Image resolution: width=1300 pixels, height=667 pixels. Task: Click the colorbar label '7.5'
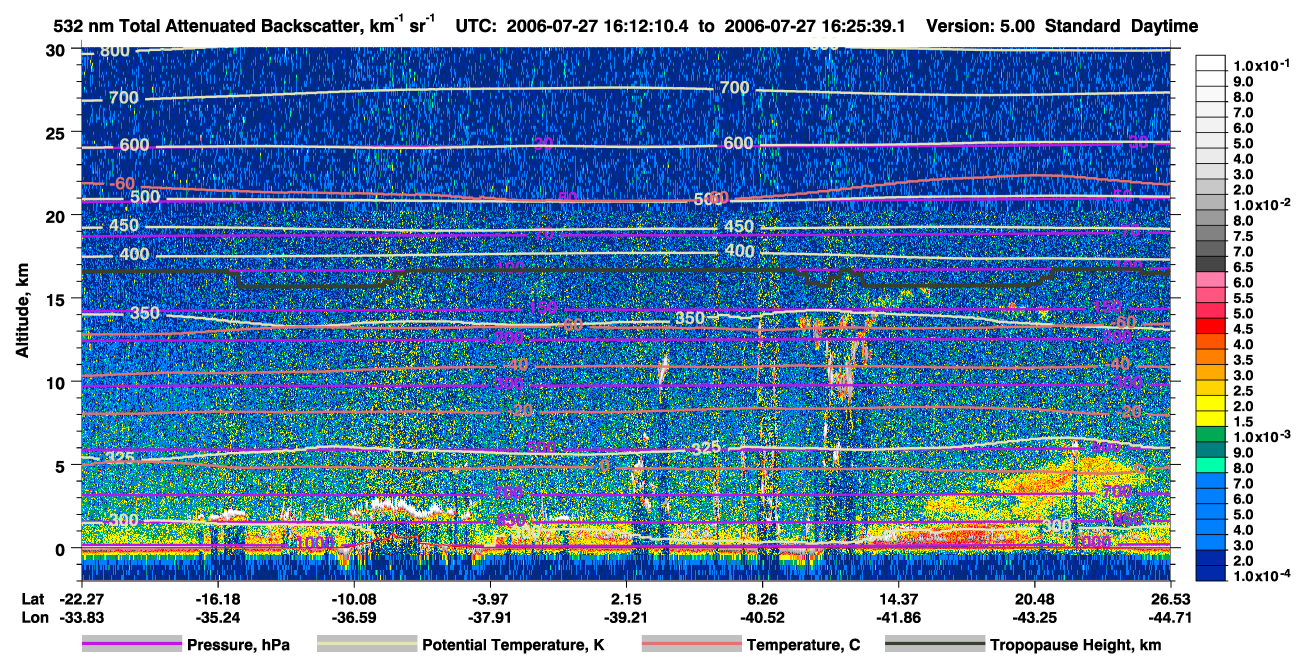(x=1246, y=237)
